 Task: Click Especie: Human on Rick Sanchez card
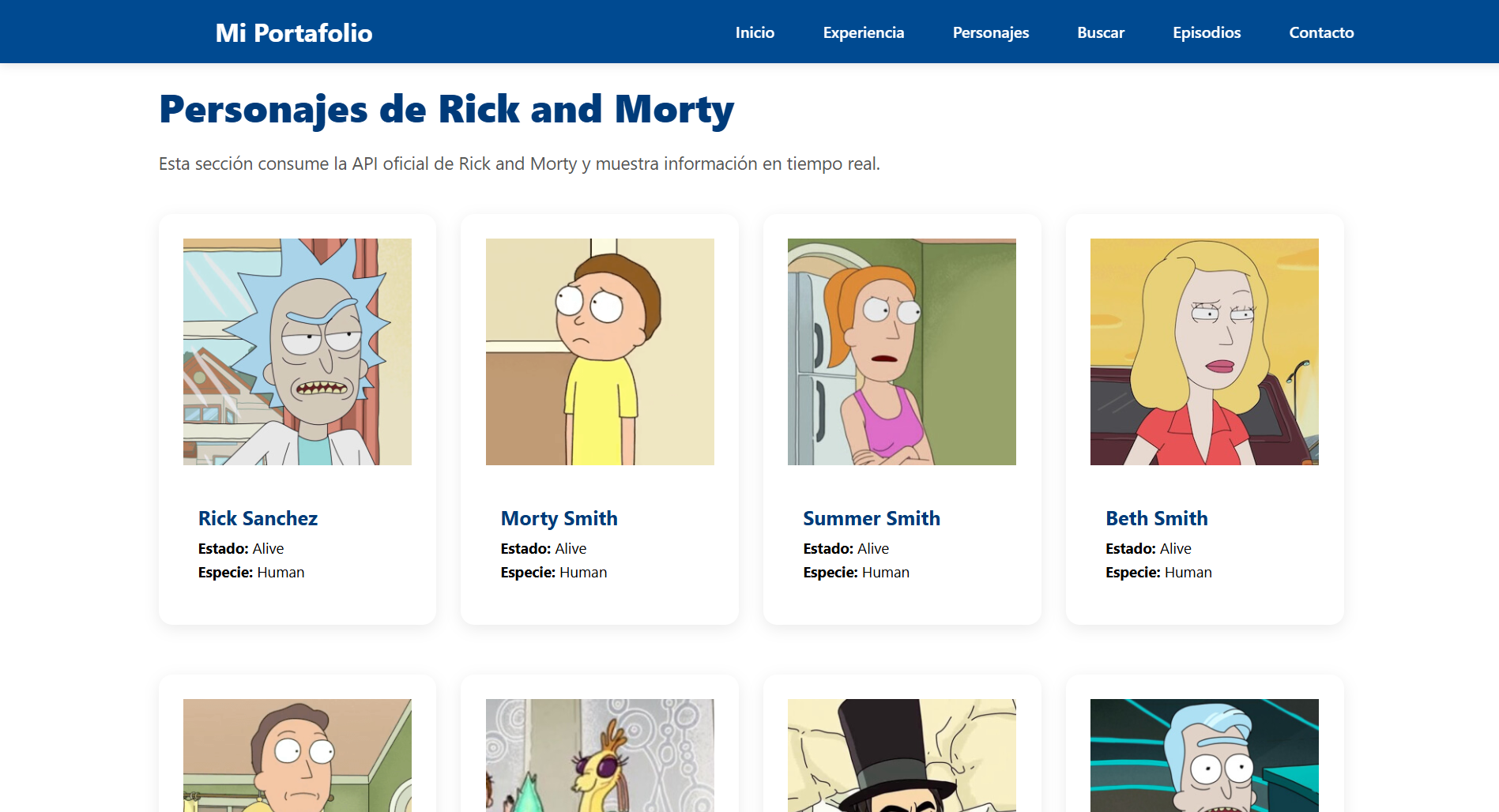(251, 572)
